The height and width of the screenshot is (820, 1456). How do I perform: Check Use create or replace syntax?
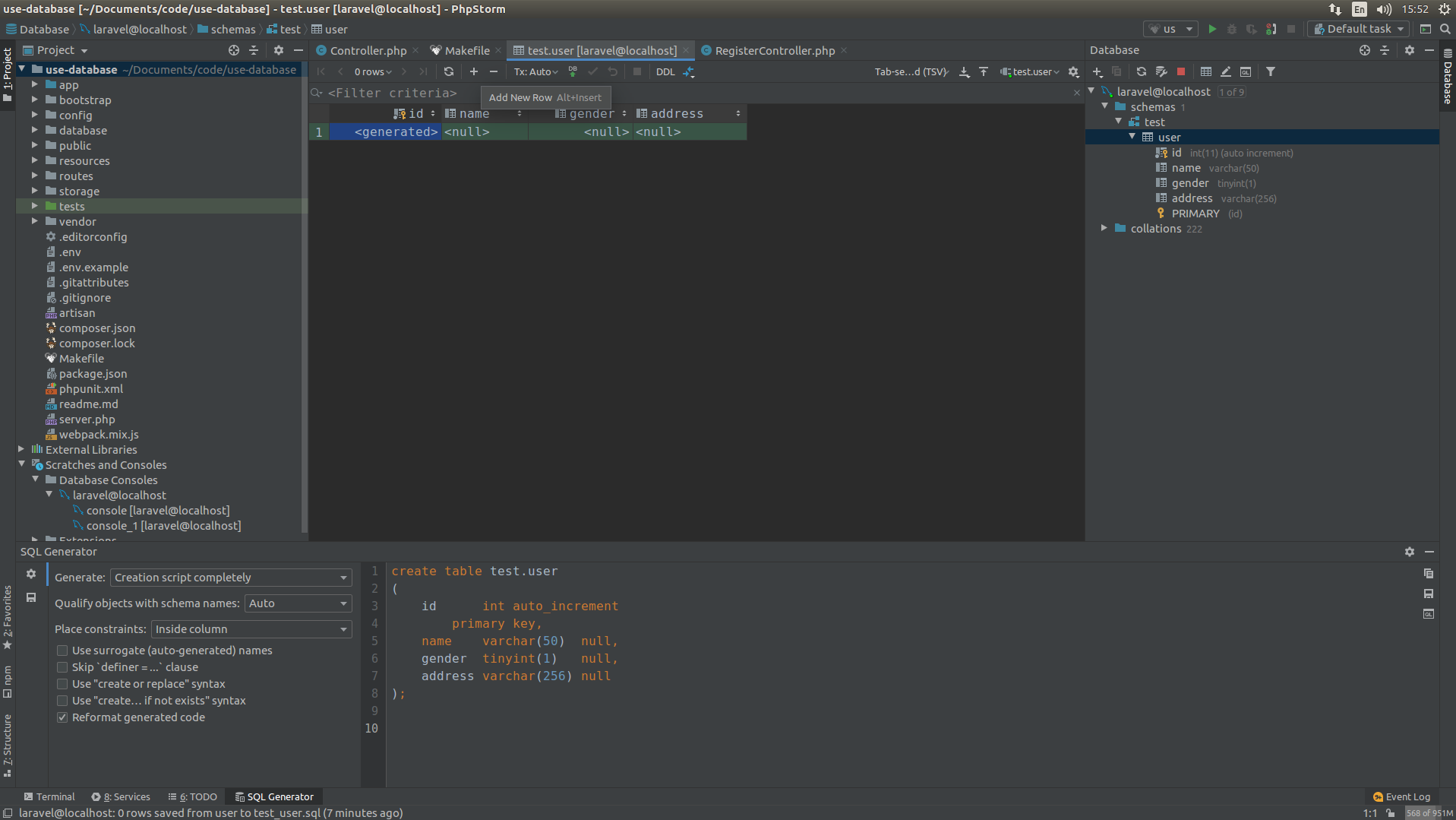[x=62, y=683]
